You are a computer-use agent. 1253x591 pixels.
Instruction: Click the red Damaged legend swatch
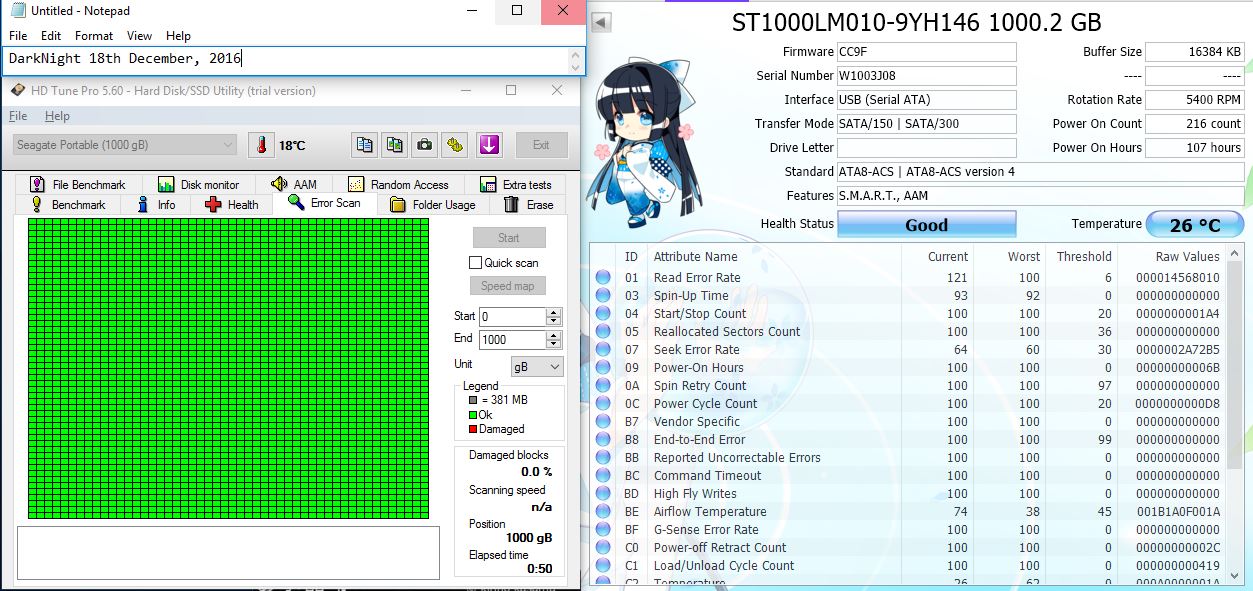coord(473,429)
